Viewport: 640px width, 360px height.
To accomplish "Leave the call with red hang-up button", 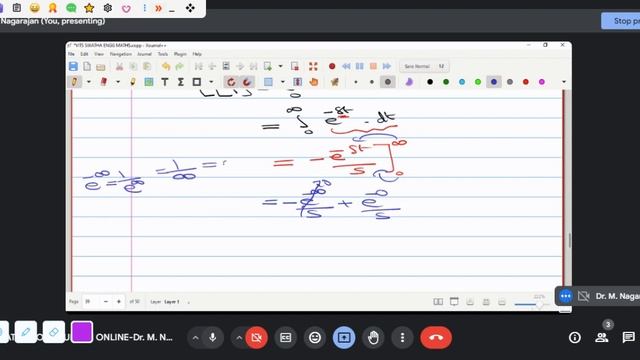I will point(436,338).
